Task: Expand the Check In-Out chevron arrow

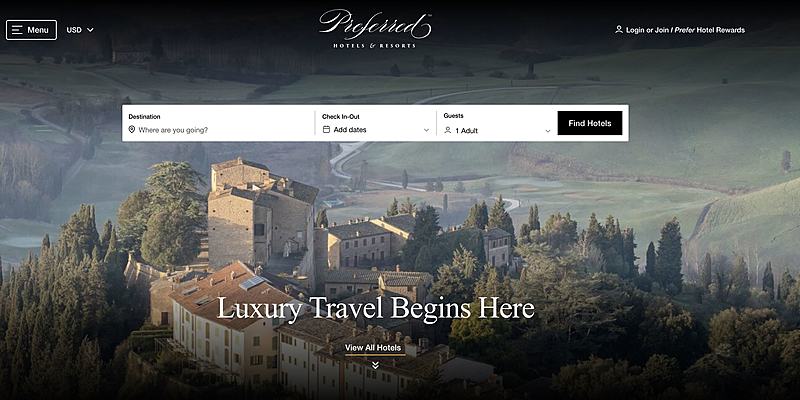Action: pyautogui.click(x=427, y=130)
